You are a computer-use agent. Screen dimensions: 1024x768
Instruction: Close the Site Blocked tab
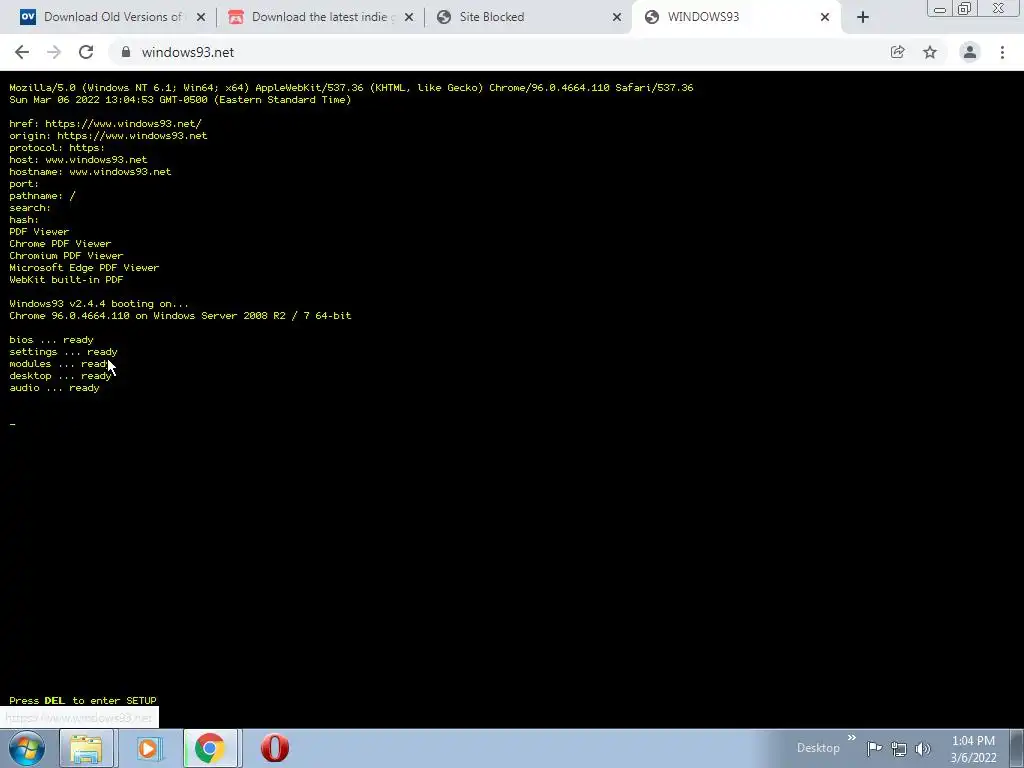617,17
